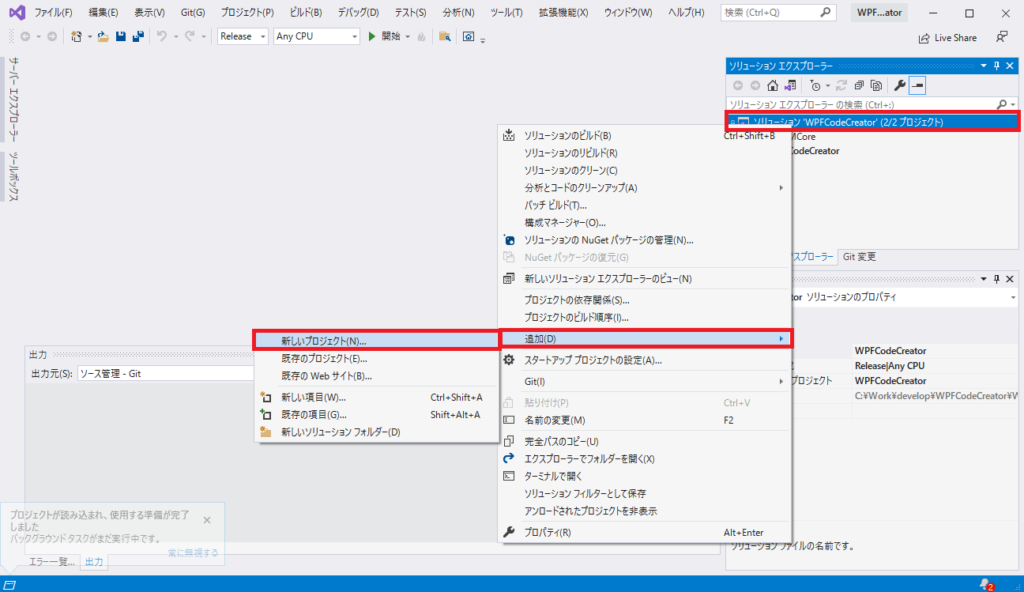Click ソリューションの NuGet パッケージの管理(N)...
Image resolution: width=1024 pixels, height=592 pixels.
pos(645,240)
